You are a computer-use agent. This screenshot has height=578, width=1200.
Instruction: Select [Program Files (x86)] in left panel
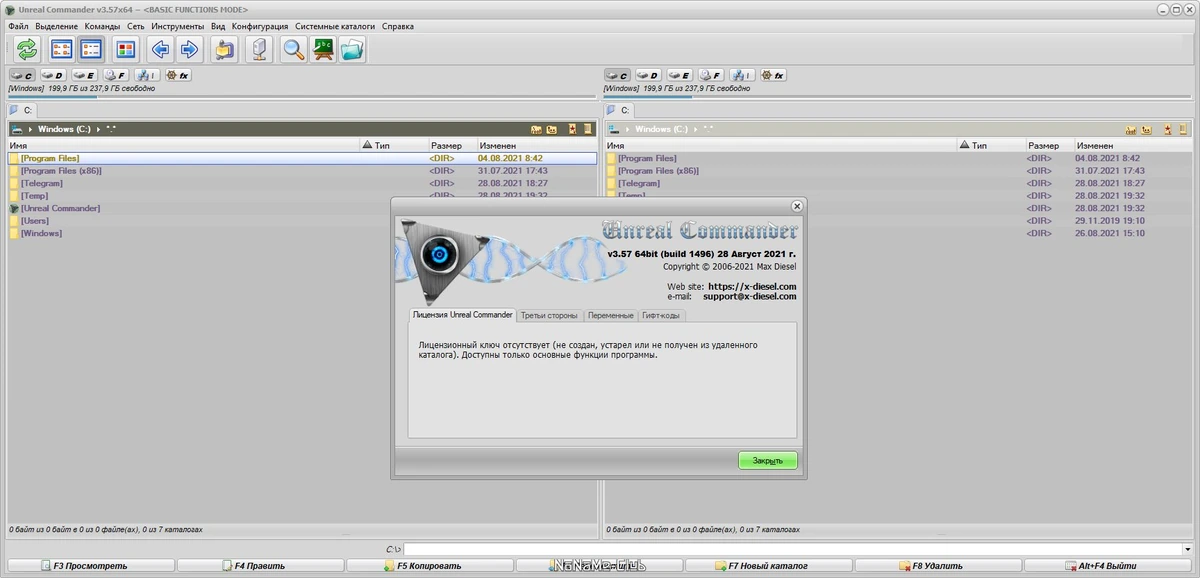(x=61, y=171)
